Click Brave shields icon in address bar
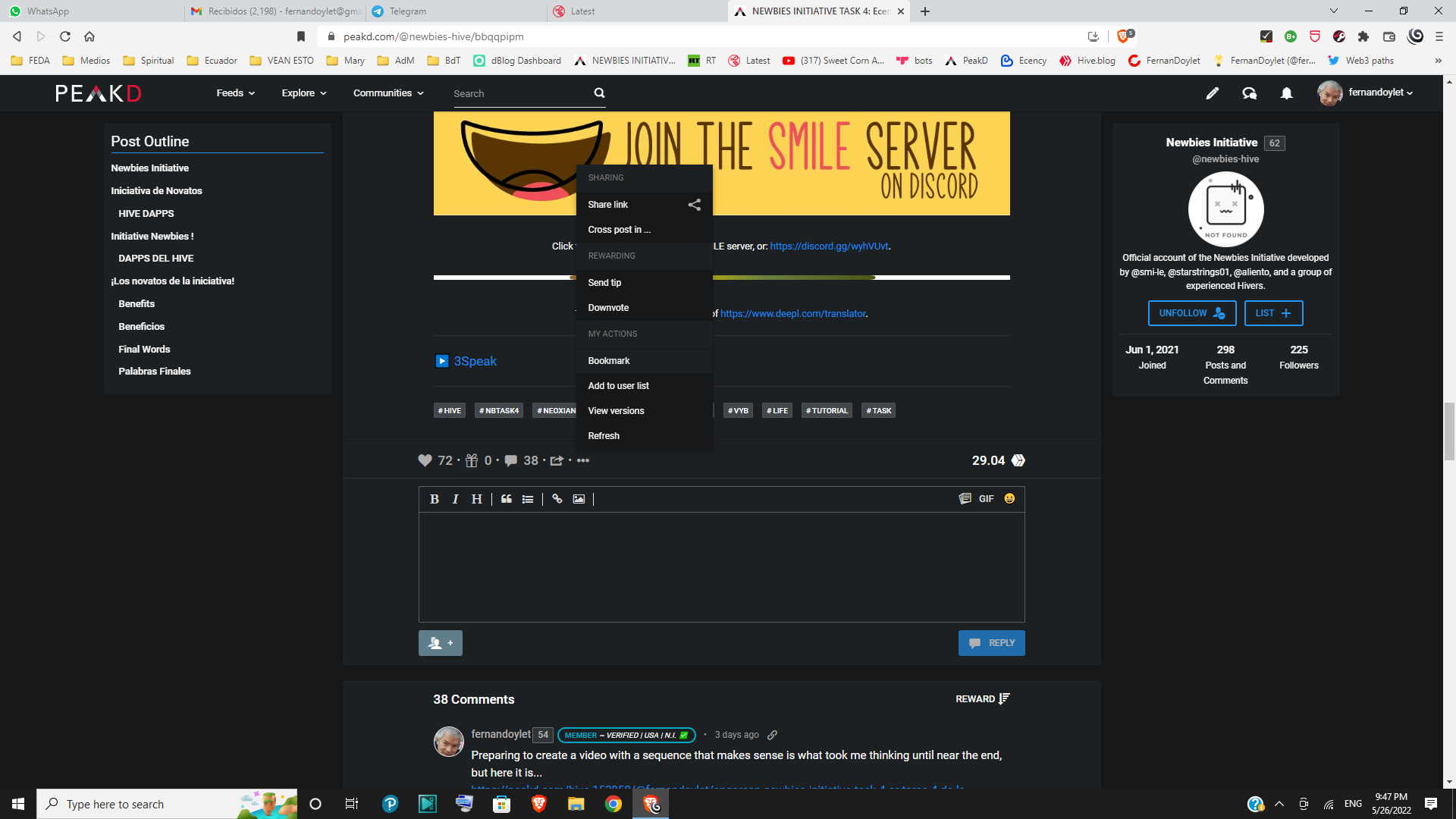Viewport: 1456px width, 819px height. tap(1125, 36)
